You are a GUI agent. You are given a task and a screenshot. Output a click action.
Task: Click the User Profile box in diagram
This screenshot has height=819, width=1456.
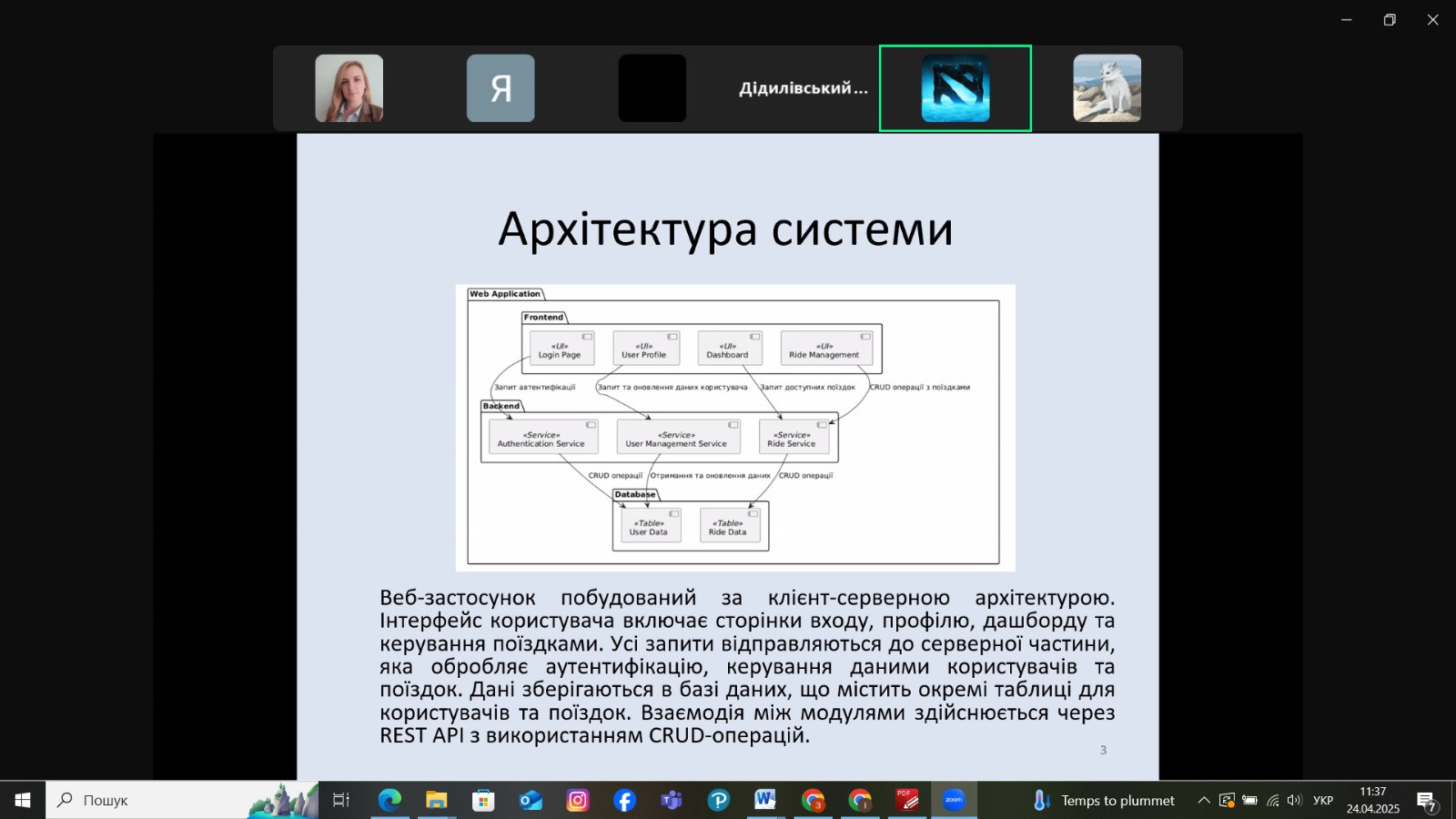645,348
